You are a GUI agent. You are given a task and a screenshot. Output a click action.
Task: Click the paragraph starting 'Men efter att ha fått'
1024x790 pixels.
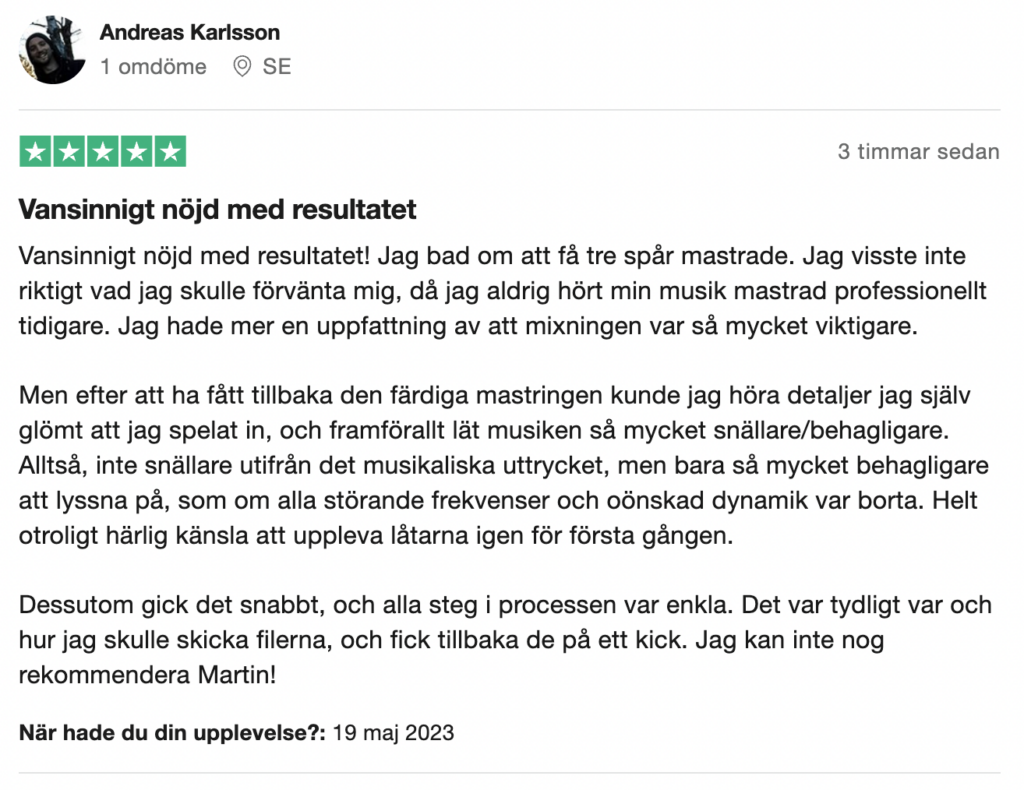click(x=504, y=465)
